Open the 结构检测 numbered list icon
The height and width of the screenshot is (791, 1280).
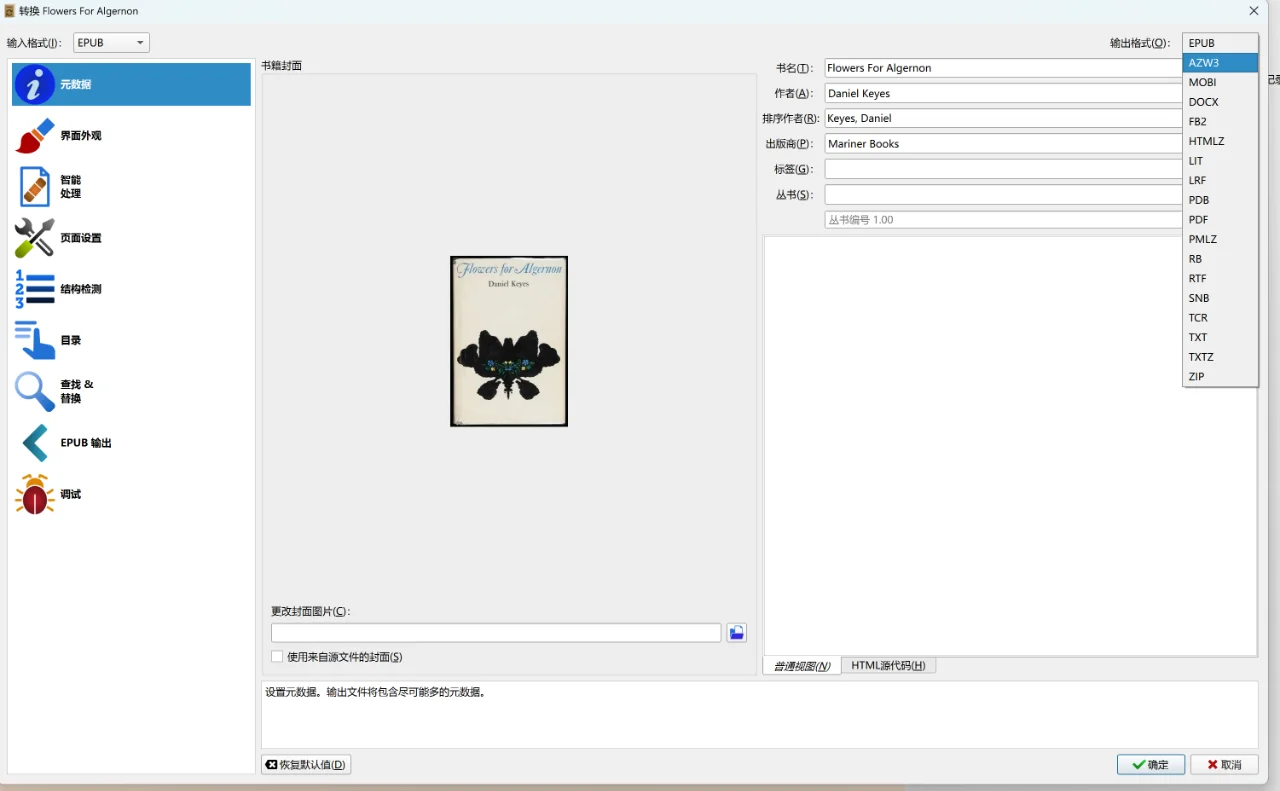coord(34,289)
